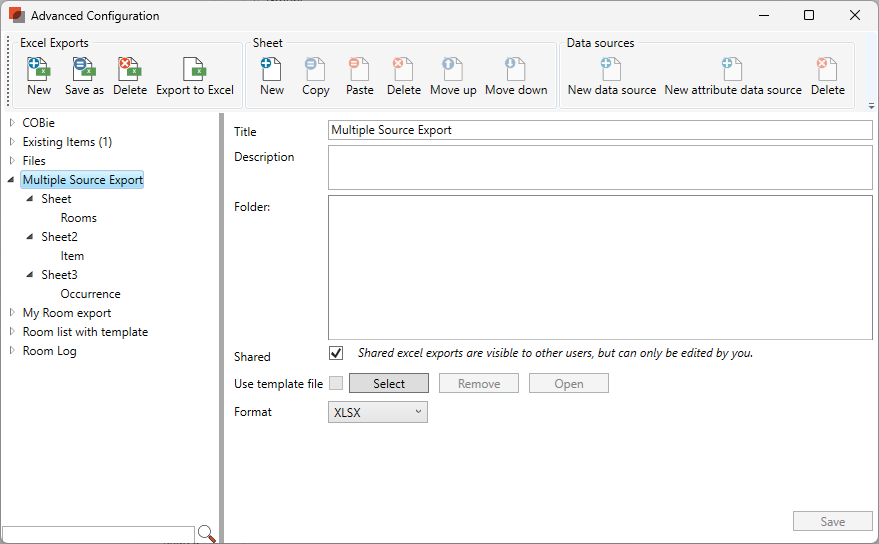This screenshot has width=879, height=544.
Task: Uncheck the Shared checkbox
Action: (336, 353)
